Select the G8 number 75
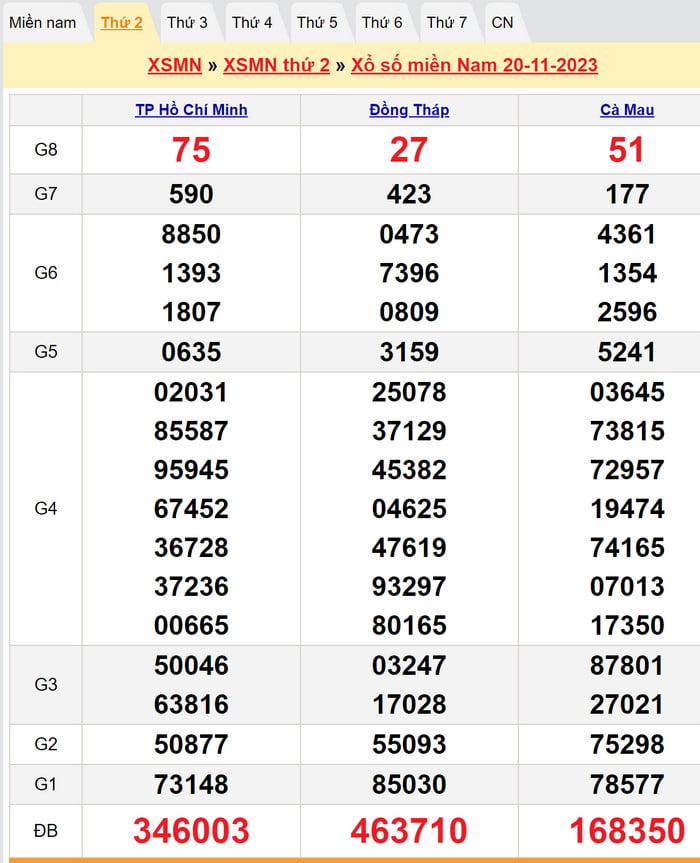This screenshot has height=863, width=700. click(x=191, y=150)
